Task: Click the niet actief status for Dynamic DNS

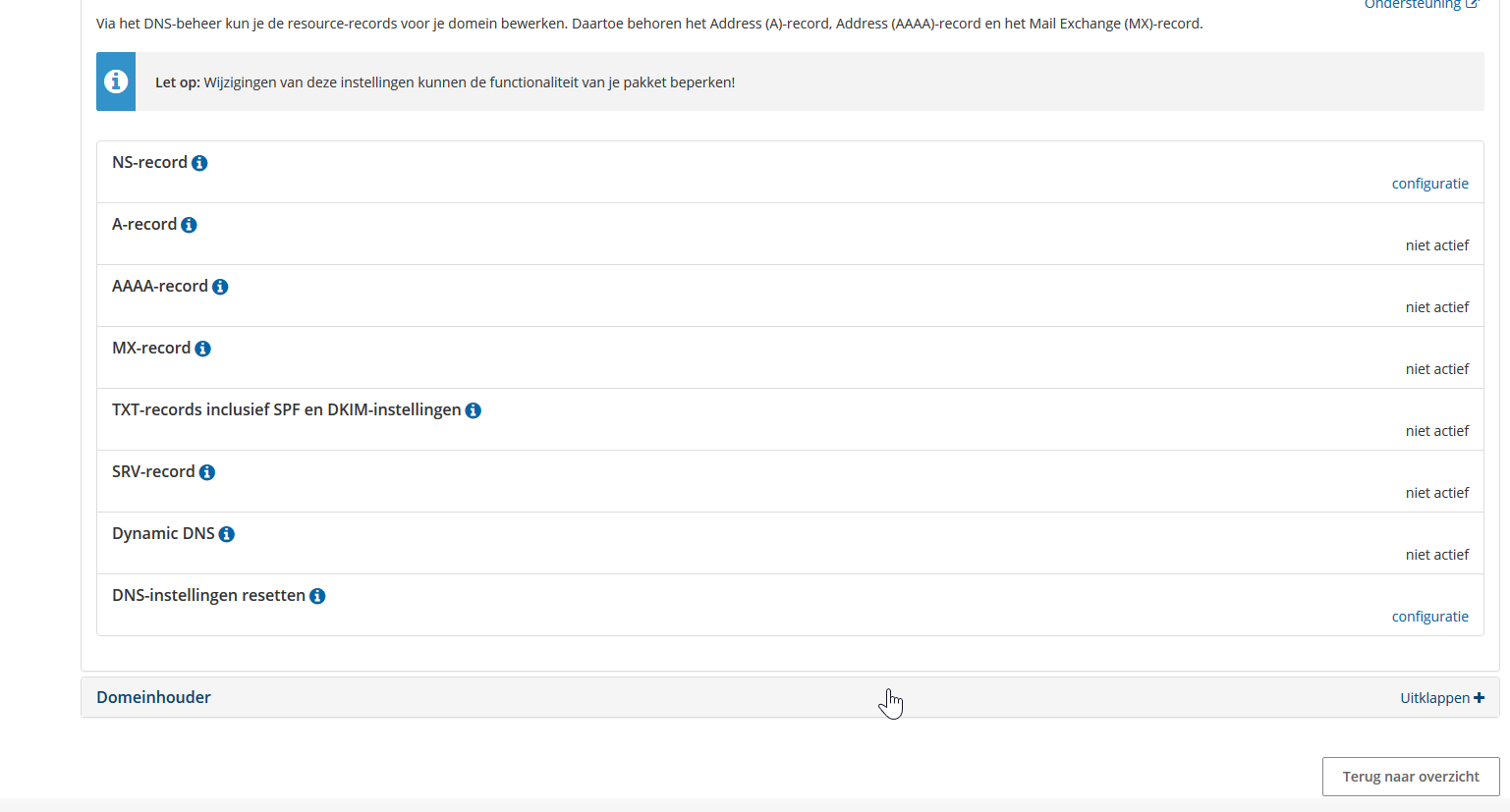Action: point(1436,555)
